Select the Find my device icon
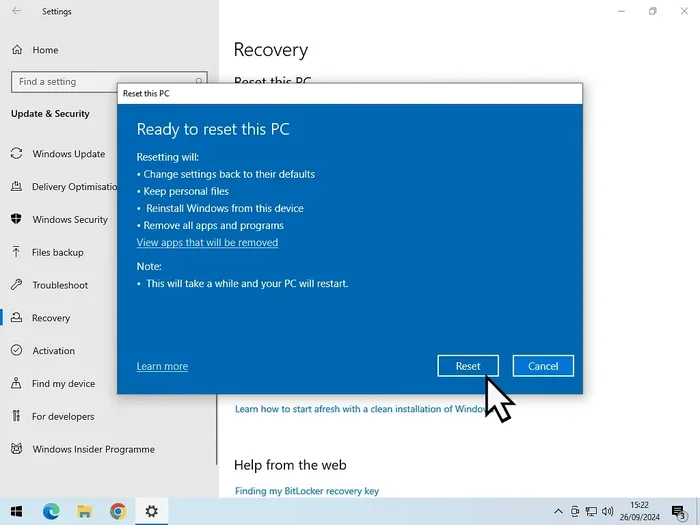The width and height of the screenshot is (700, 525). (17, 383)
